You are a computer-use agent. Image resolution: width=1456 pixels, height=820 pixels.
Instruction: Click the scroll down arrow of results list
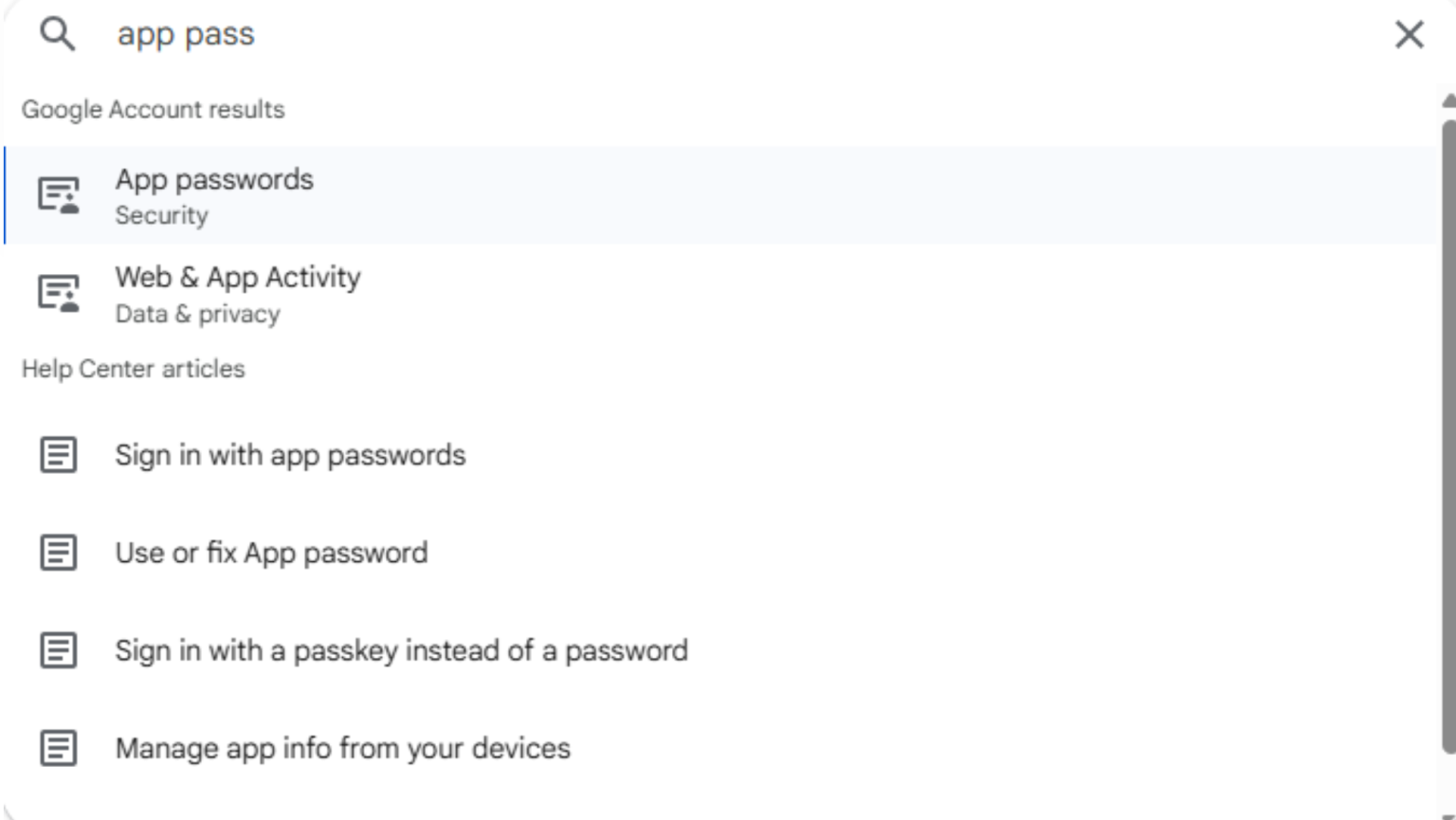(x=1448, y=813)
